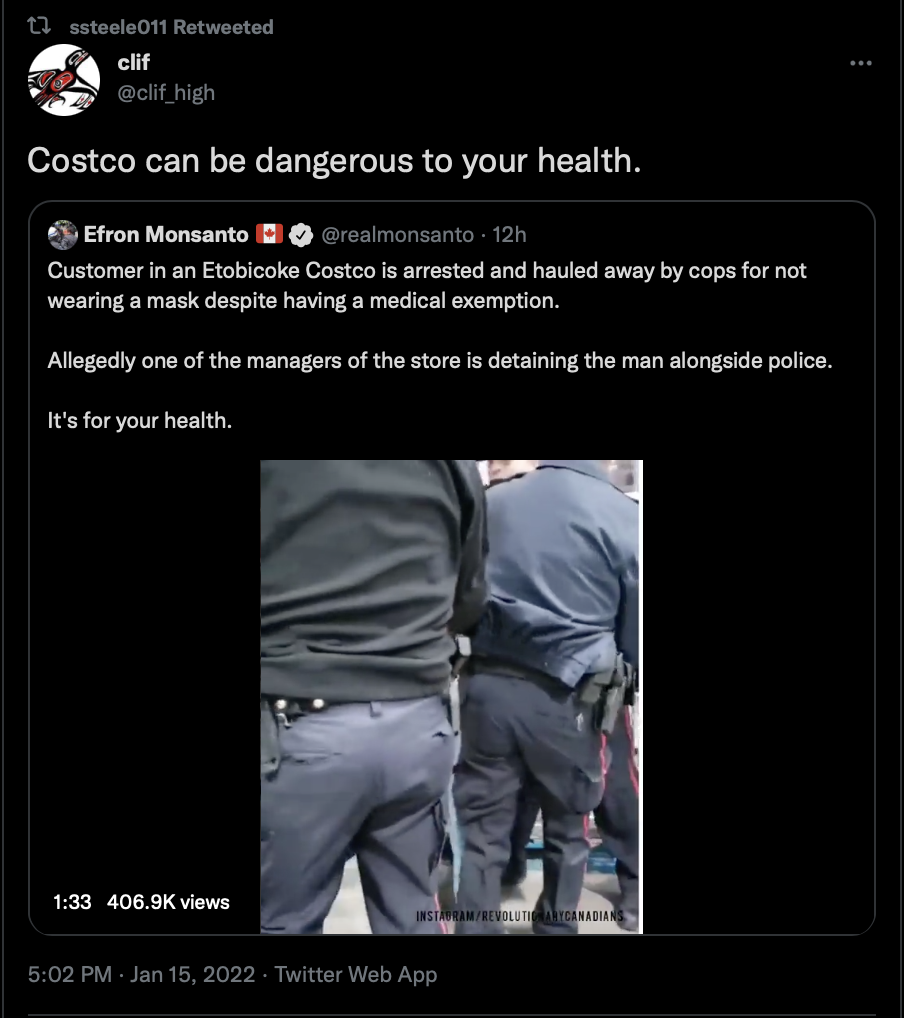Click the Instagram/RevolutionaryCanadians watermark
Screen dimensions: 904x1018
[520, 916]
